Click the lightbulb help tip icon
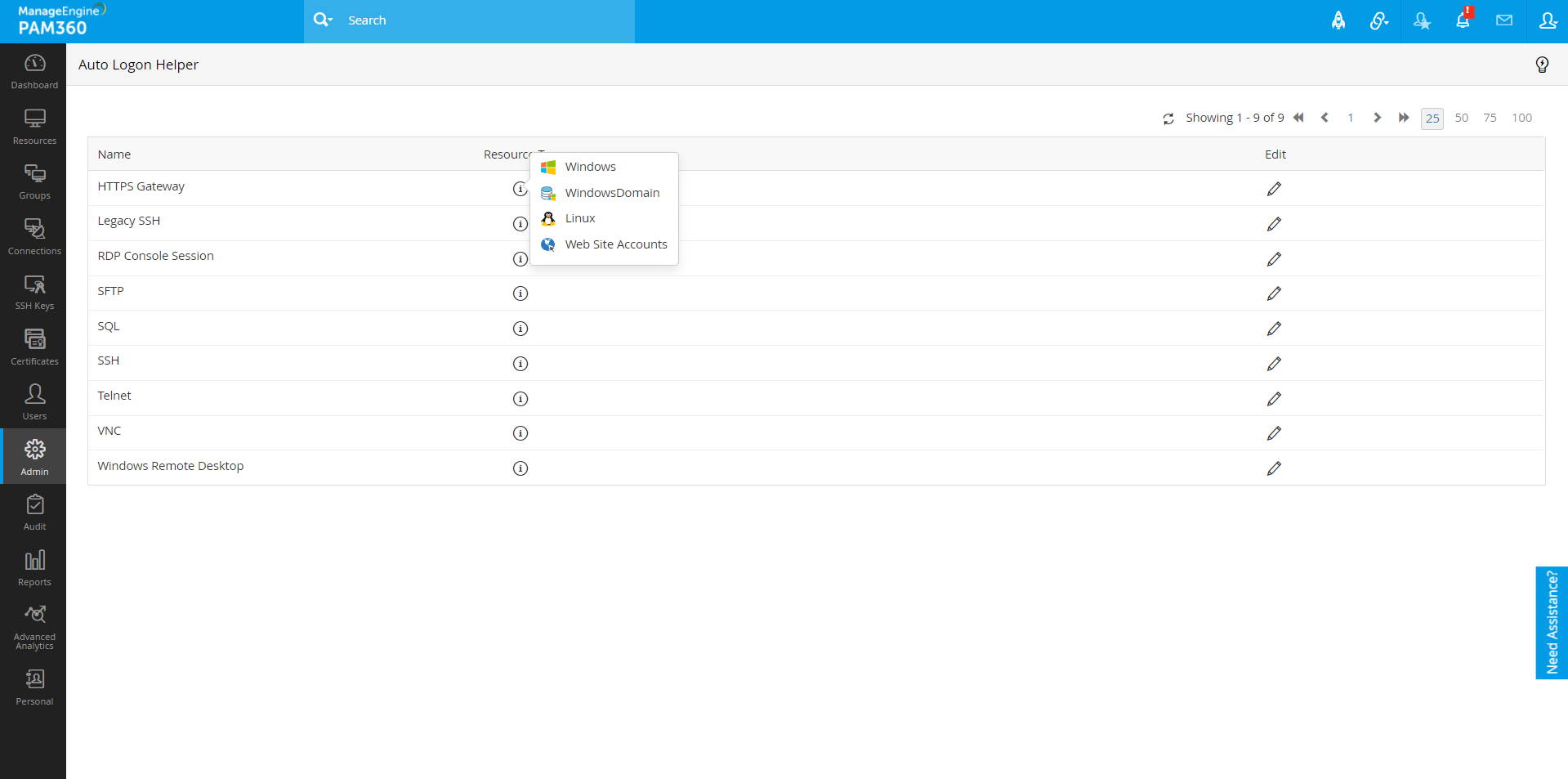Screen dimensions: 1568x779 point(1542,65)
